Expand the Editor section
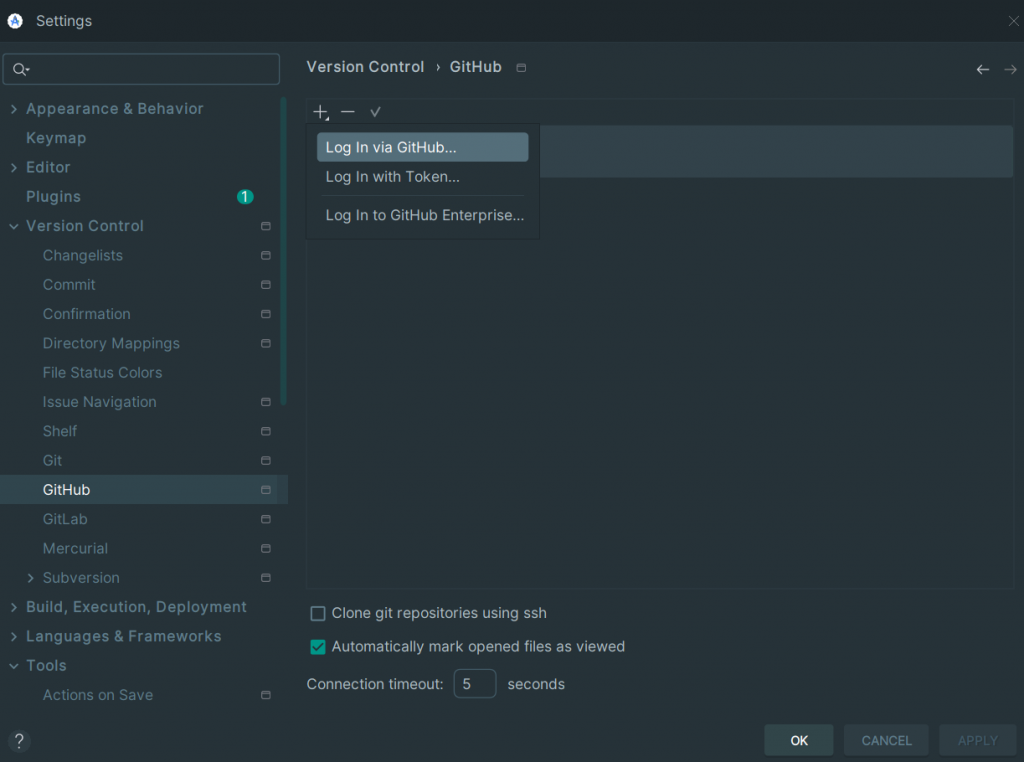1024x762 pixels. click(x=14, y=168)
